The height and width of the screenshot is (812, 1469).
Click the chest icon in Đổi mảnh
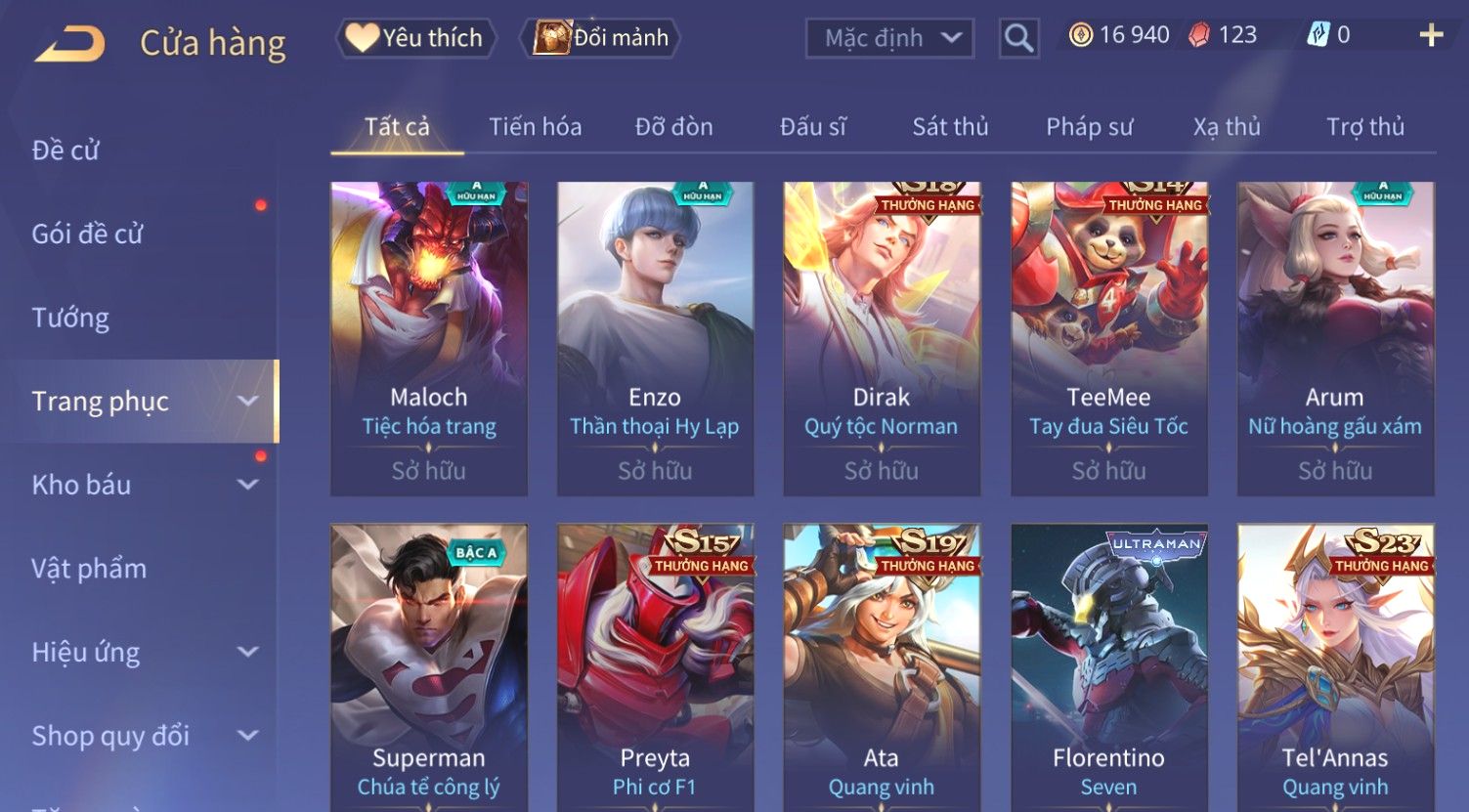(x=551, y=38)
